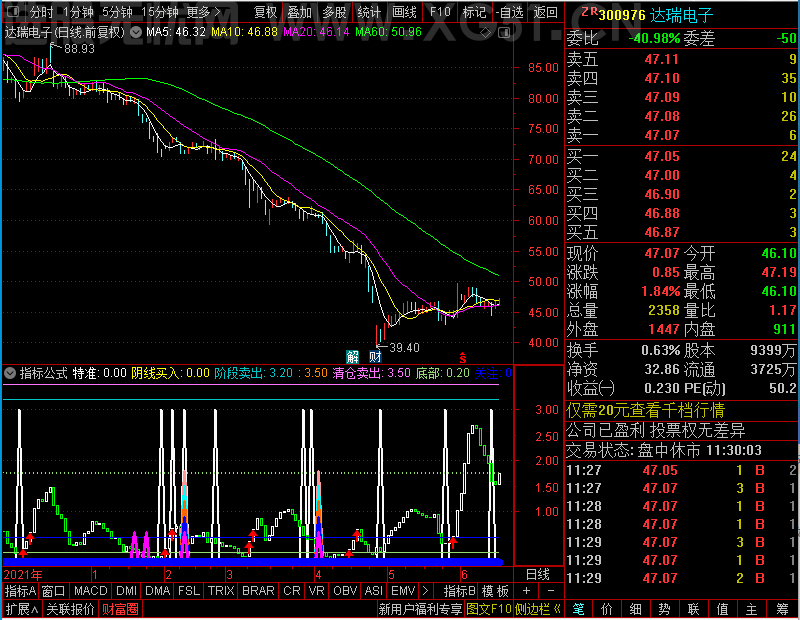Switch to 5分钟 chart
Image resolution: width=800 pixels, height=620 pixels.
tap(117, 11)
